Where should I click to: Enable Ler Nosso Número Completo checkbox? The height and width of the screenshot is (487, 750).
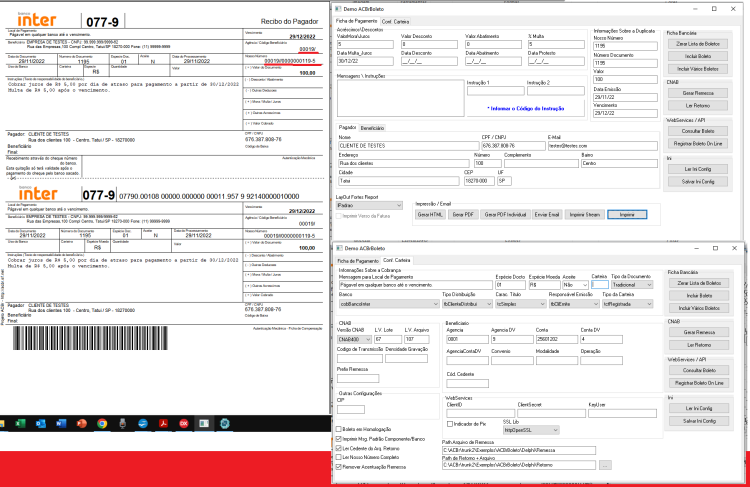click(x=339, y=457)
